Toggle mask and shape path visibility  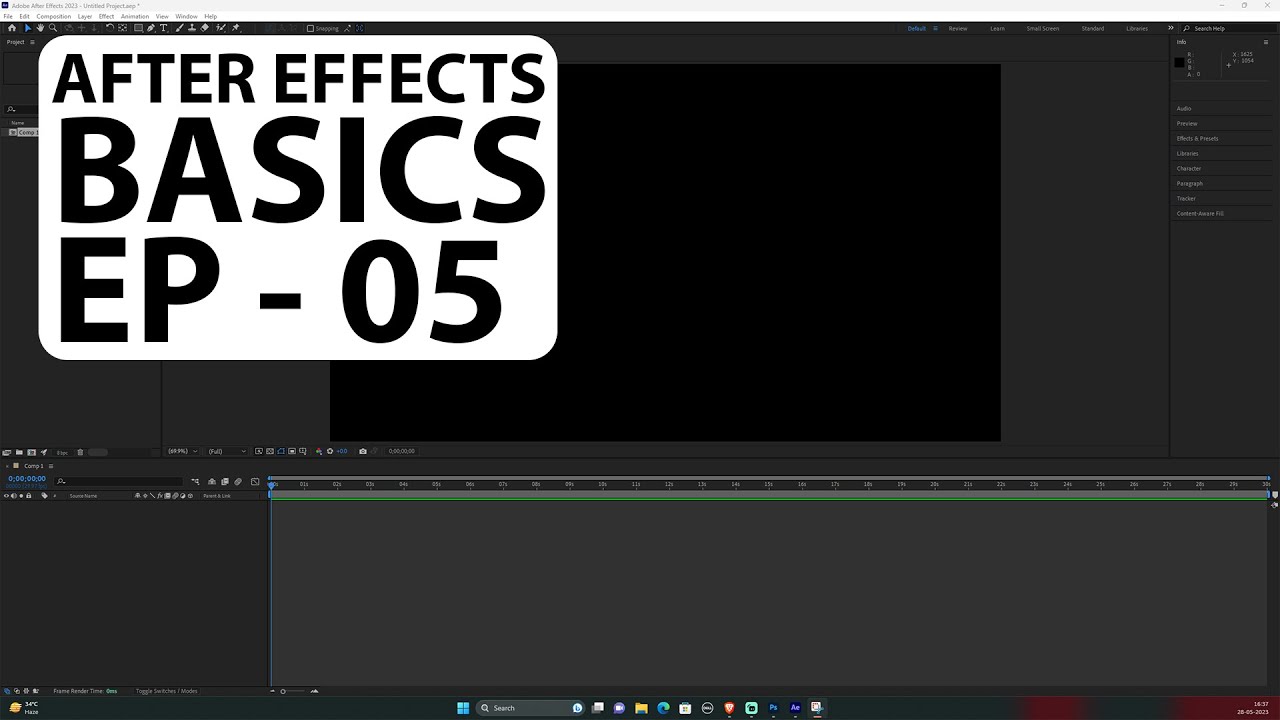tap(281, 451)
